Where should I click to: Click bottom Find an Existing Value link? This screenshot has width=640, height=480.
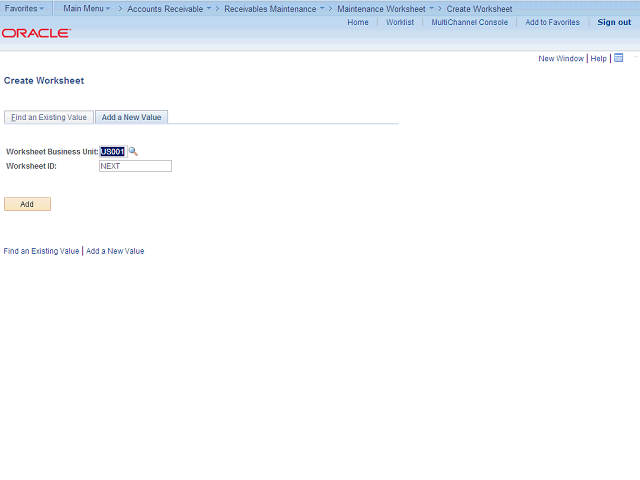tap(41, 251)
